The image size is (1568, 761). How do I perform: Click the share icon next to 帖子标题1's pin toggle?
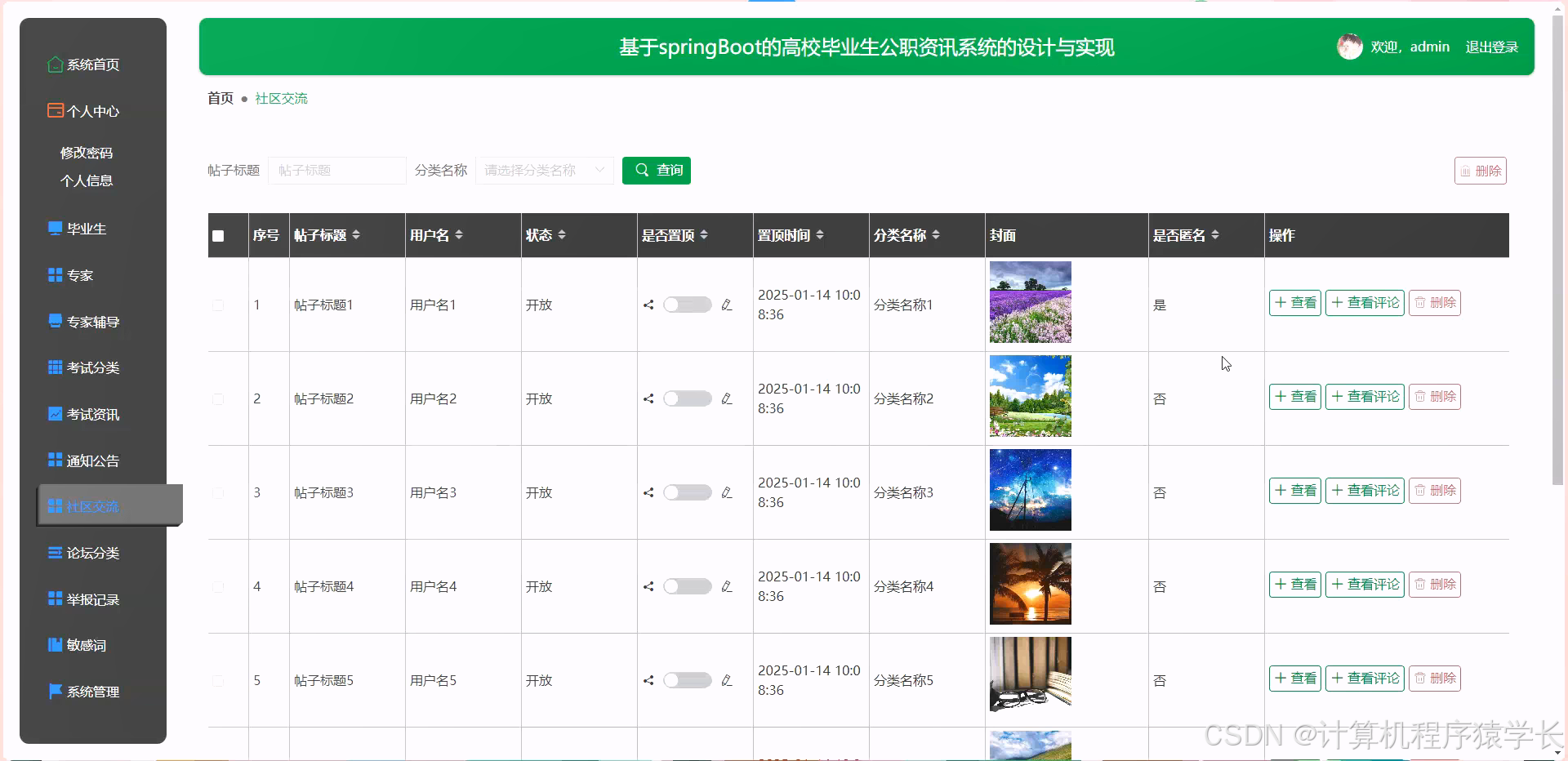pos(648,305)
